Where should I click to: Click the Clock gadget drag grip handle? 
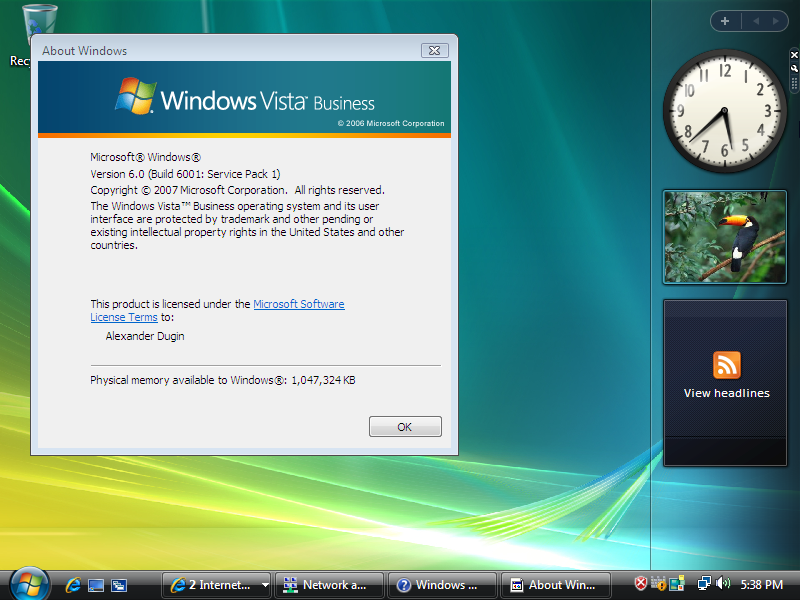(794, 84)
